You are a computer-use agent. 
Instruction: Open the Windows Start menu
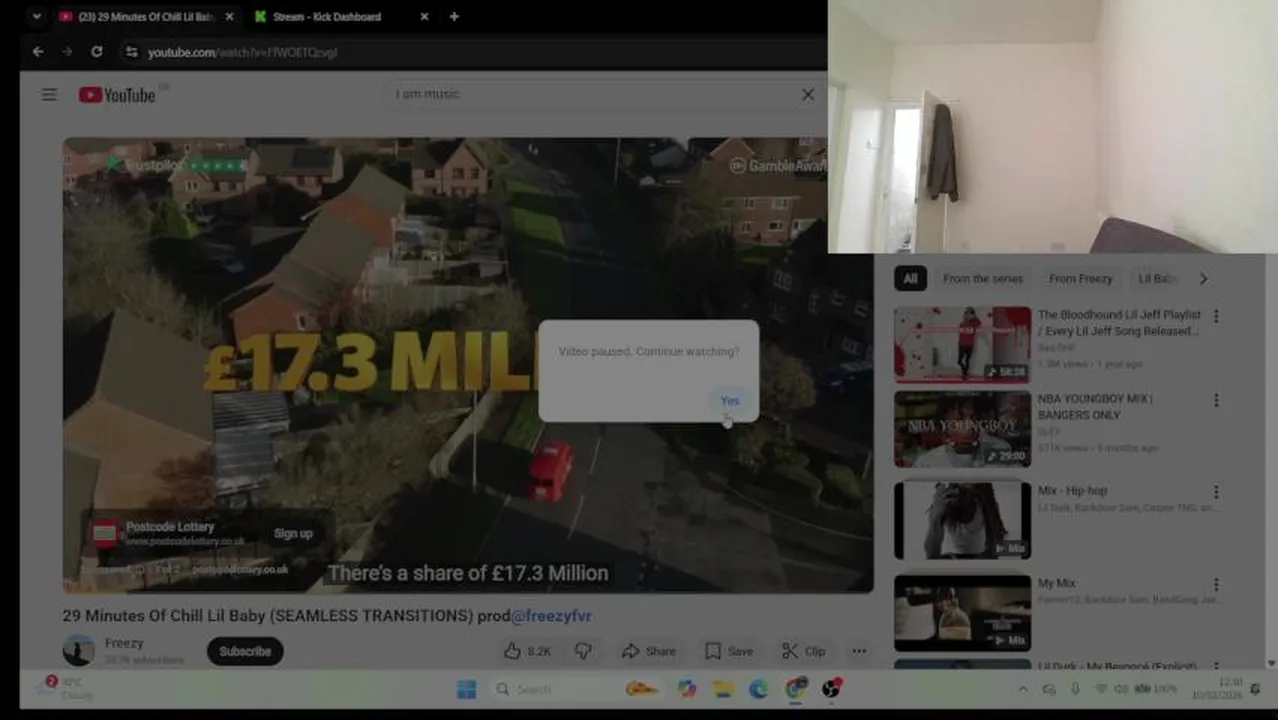point(467,689)
